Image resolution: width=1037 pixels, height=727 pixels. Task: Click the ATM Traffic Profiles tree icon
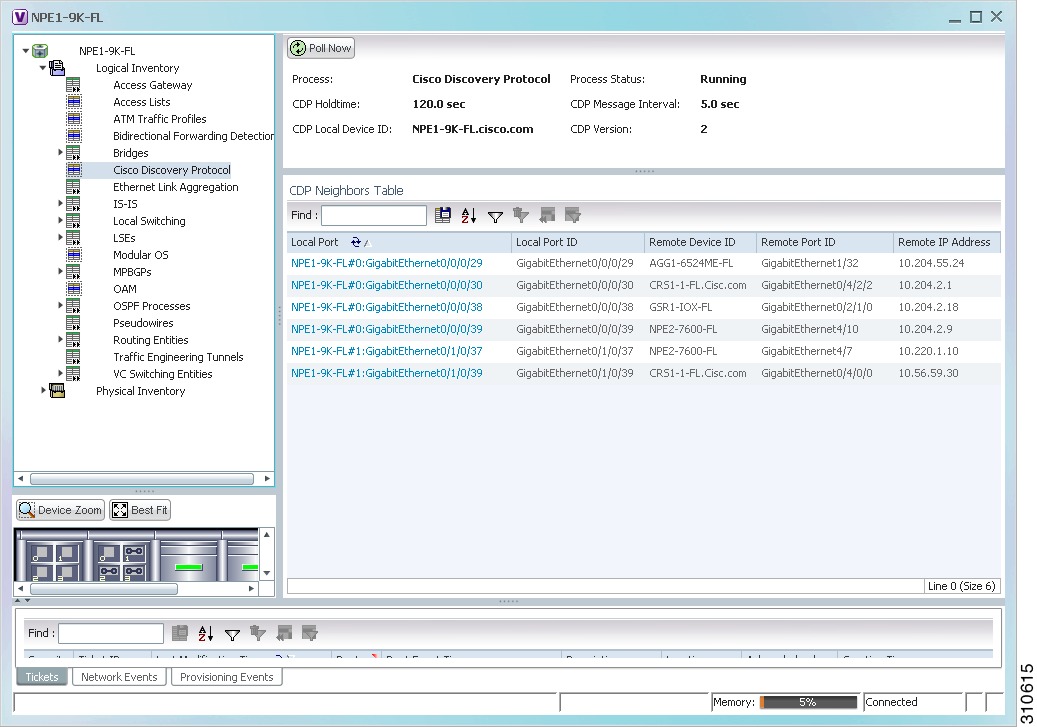tap(73, 119)
